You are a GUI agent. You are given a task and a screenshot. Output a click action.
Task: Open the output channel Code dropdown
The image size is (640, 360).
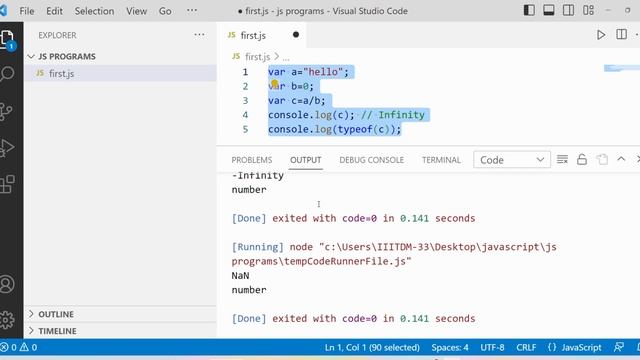tap(512, 160)
